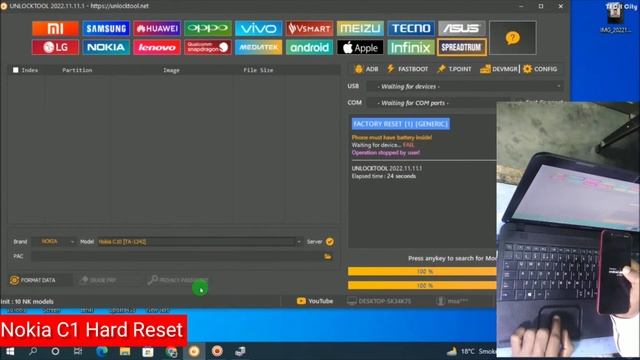Select the Vsmart brand logo
The image size is (640, 360).
point(309,28)
